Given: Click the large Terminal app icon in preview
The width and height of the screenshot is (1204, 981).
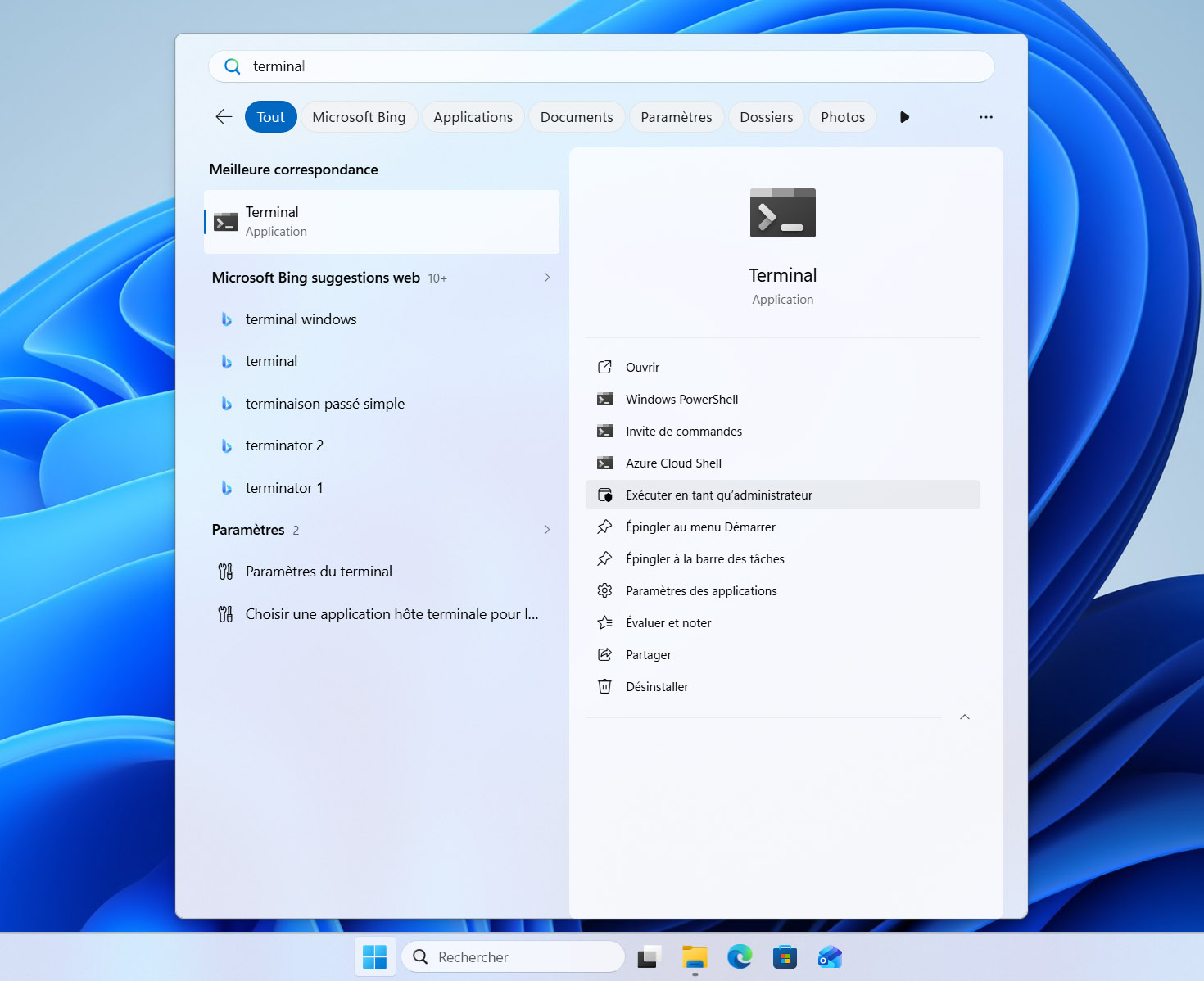Looking at the screenshot, I should 783,213.
